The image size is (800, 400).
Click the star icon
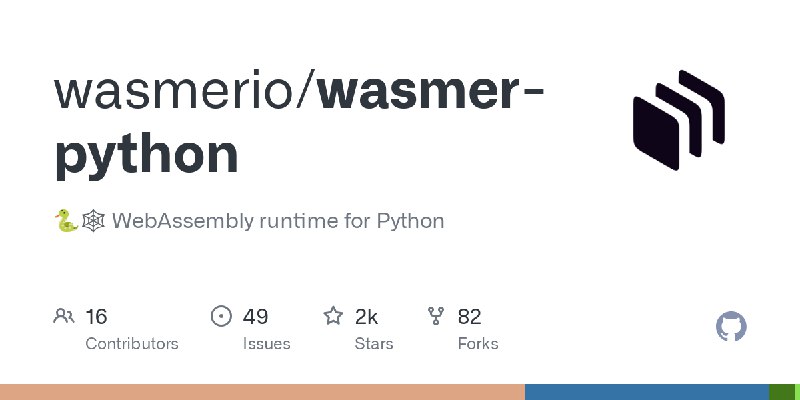pos(333,316)
